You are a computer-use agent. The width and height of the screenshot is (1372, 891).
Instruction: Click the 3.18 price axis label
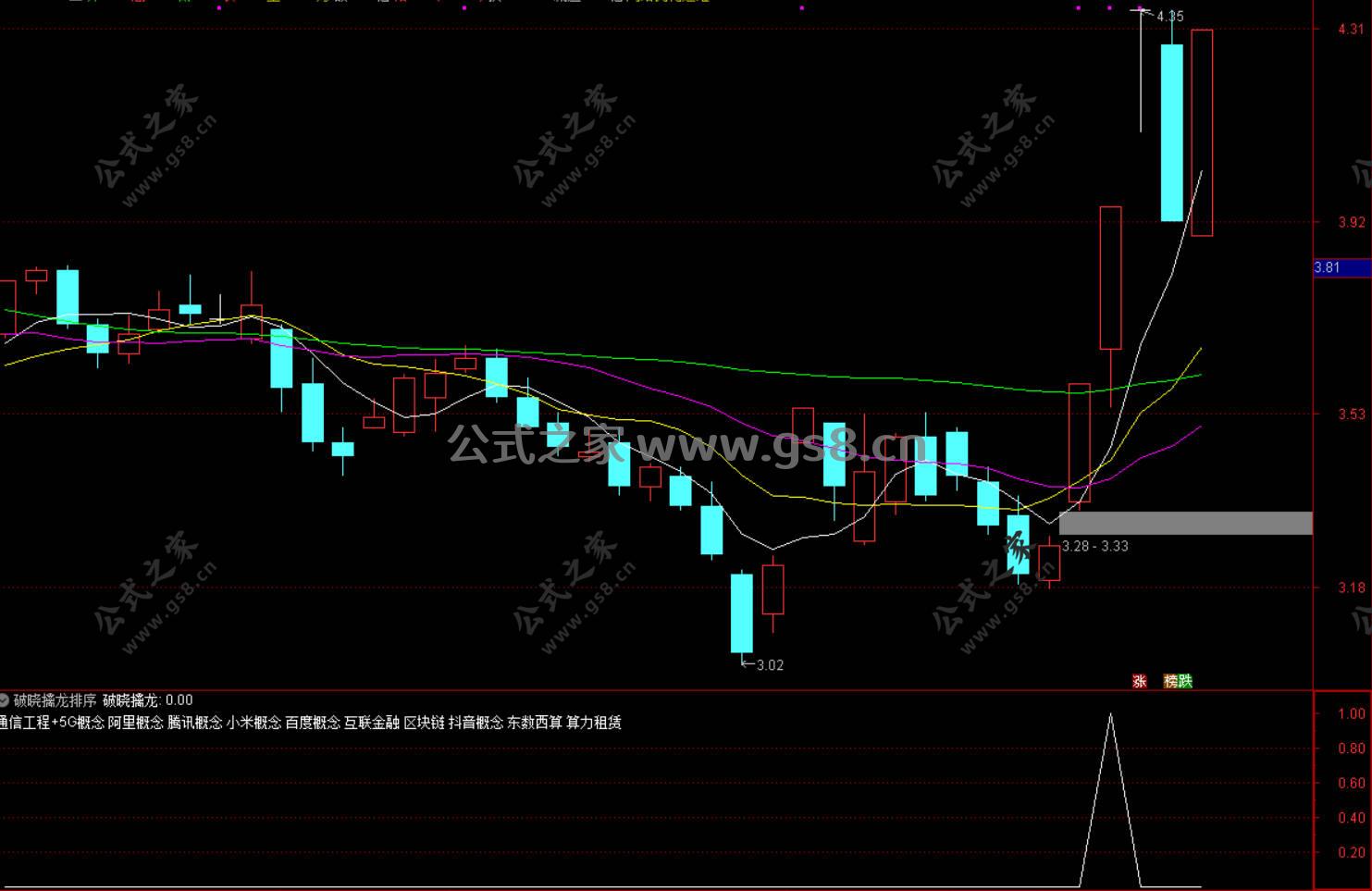pos(1351,588)
